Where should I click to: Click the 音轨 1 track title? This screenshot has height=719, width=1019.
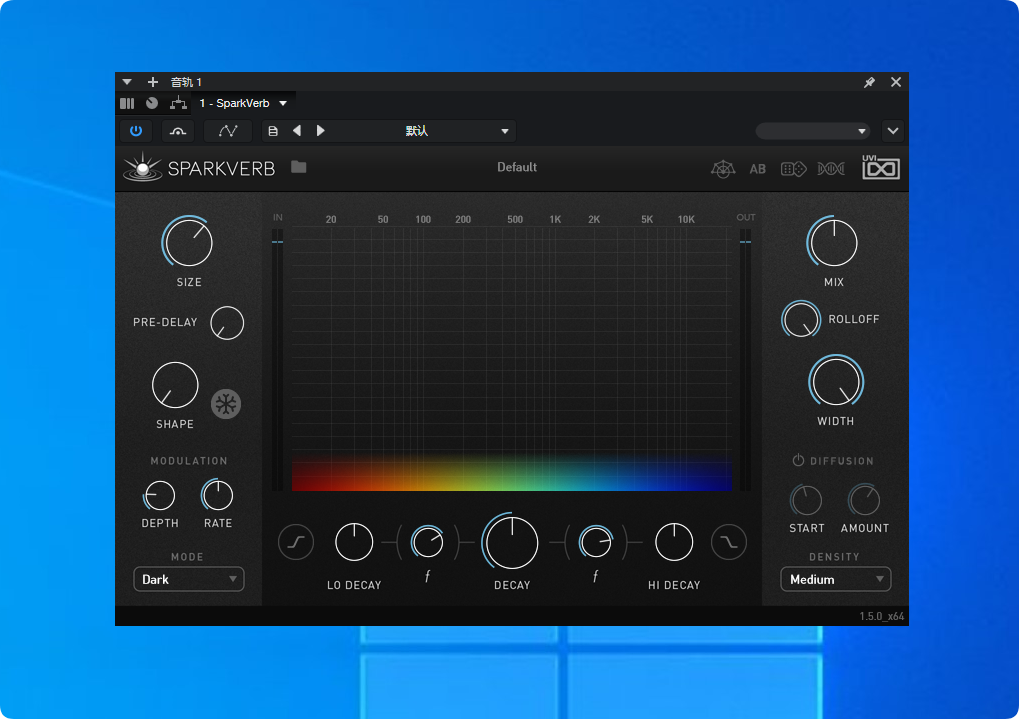[187, 82]
